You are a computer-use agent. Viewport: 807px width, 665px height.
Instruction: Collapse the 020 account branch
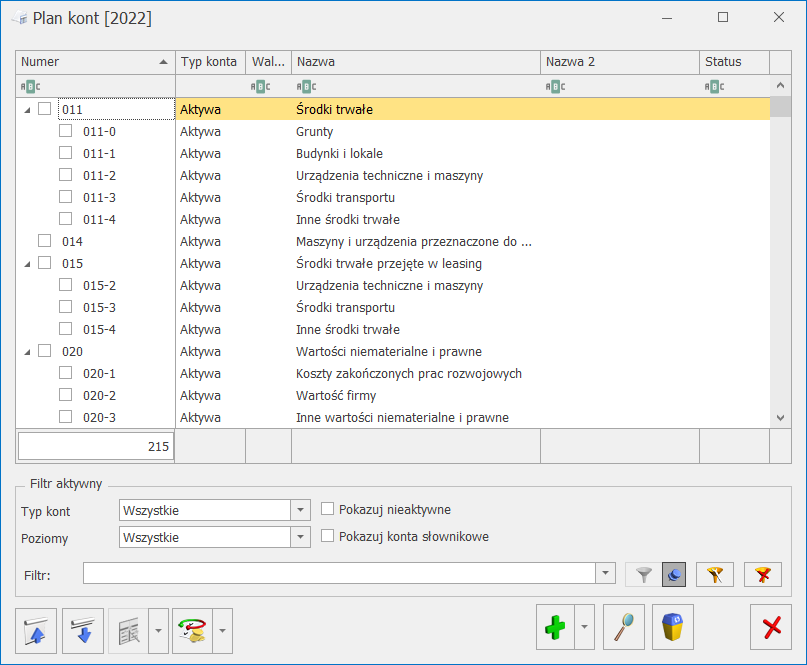click(27, 352)
